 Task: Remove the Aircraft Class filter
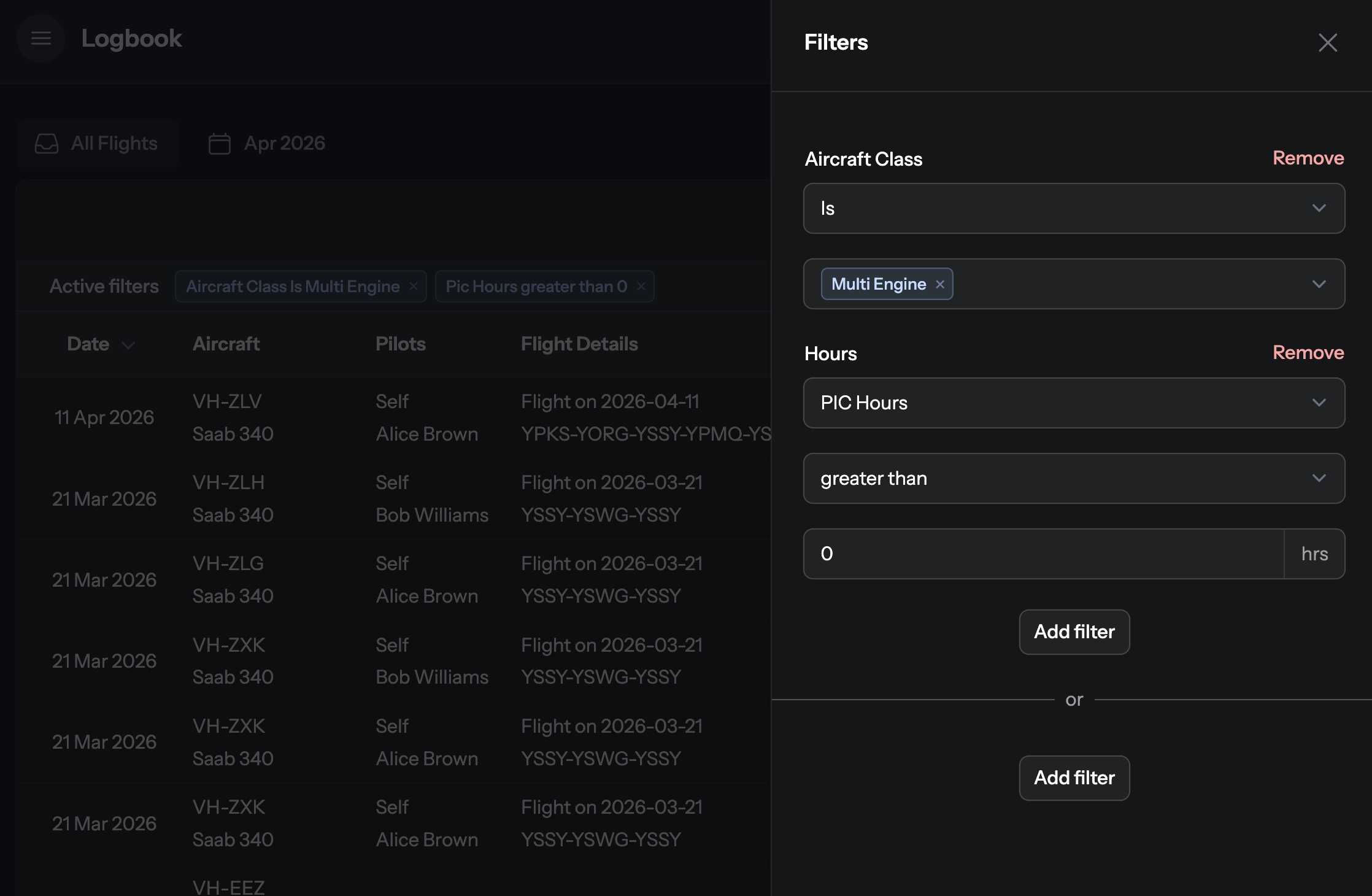point(1308,158)
